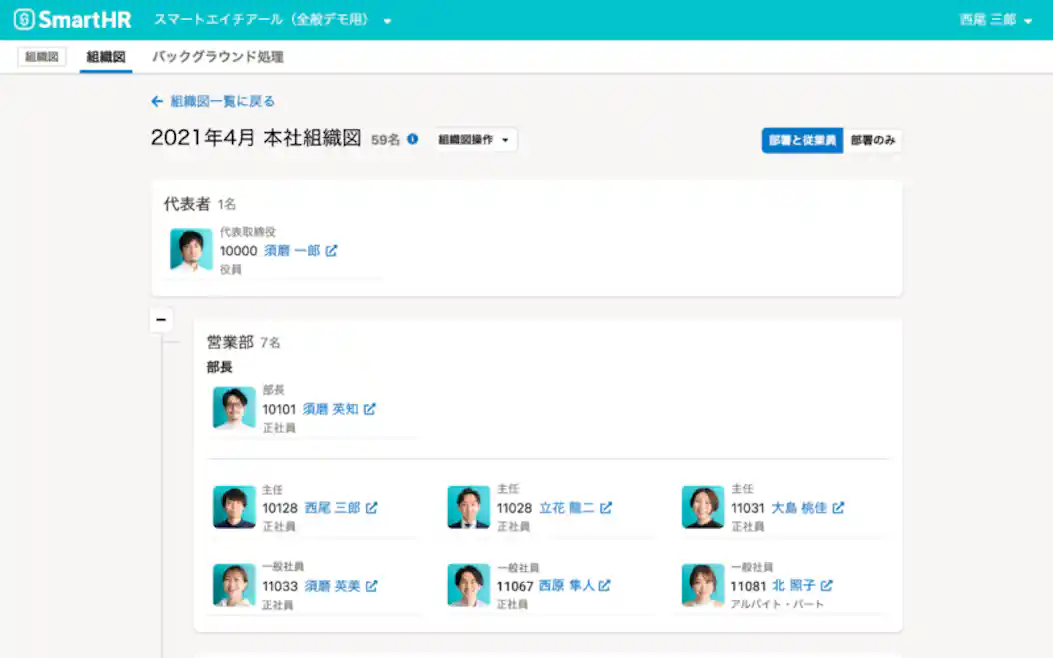Open the 組織図操作 dropdown

[x=472, y=140]
